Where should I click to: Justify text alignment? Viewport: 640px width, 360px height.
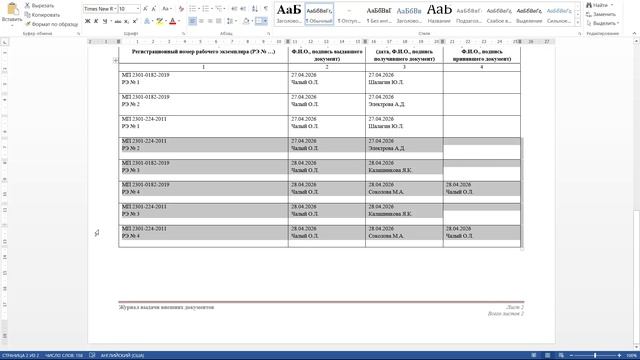[x=219, y=21]
